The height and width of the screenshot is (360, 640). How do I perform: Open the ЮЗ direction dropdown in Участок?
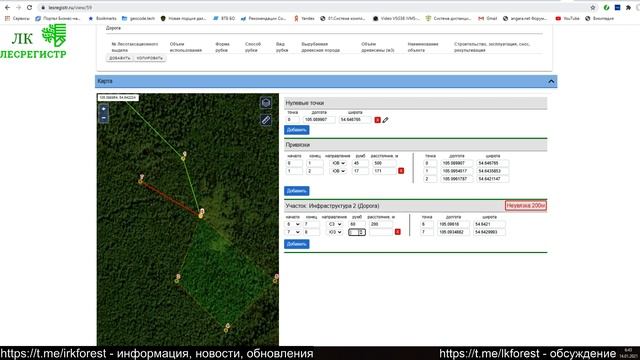click(335, 232)
